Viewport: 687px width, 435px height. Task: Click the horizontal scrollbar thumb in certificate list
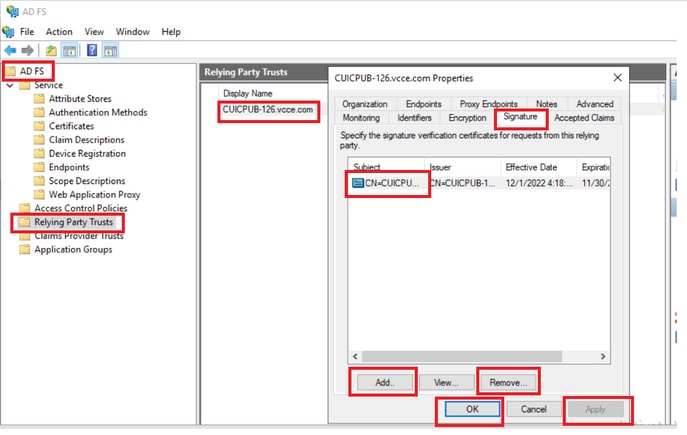pyautogui.click(x=462, y=357)
